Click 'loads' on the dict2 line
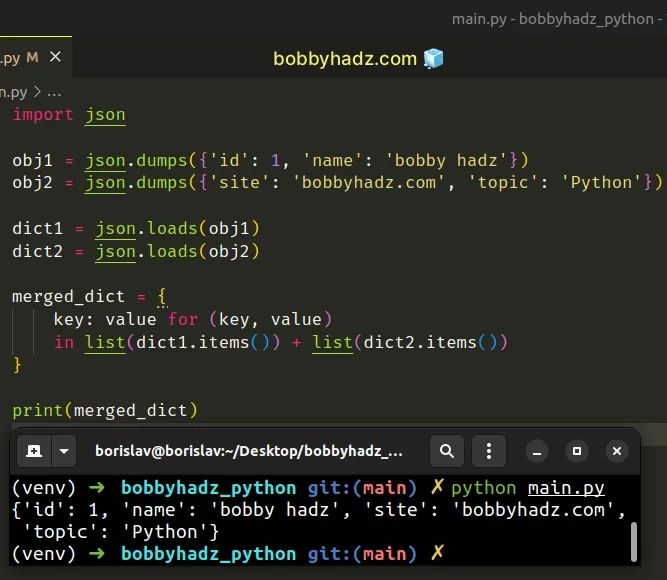The width and height of the screenshot is (667, 580). pos(172,251)
